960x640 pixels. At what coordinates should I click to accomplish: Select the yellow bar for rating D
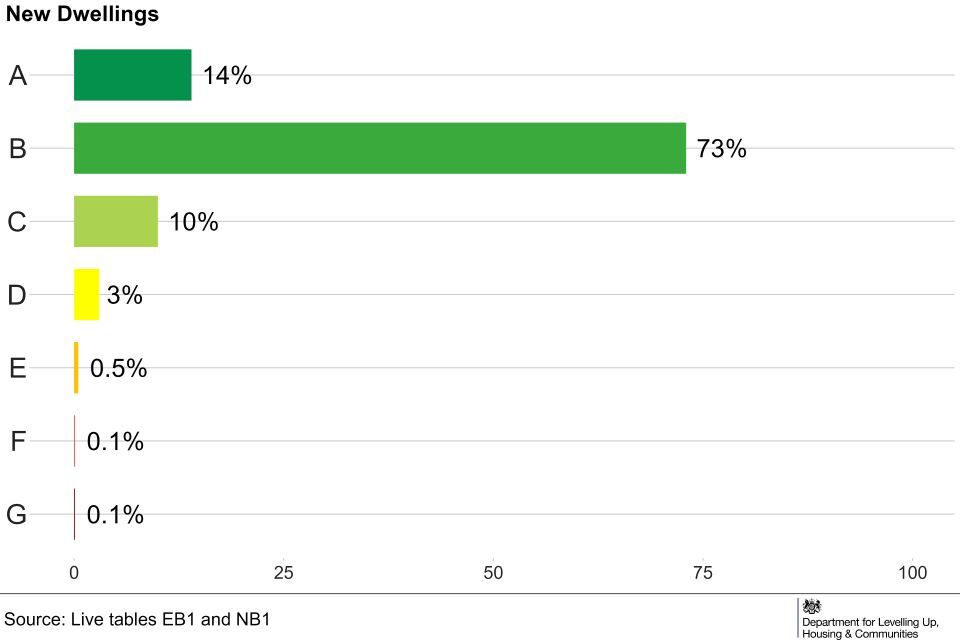(x=86, y=294)
